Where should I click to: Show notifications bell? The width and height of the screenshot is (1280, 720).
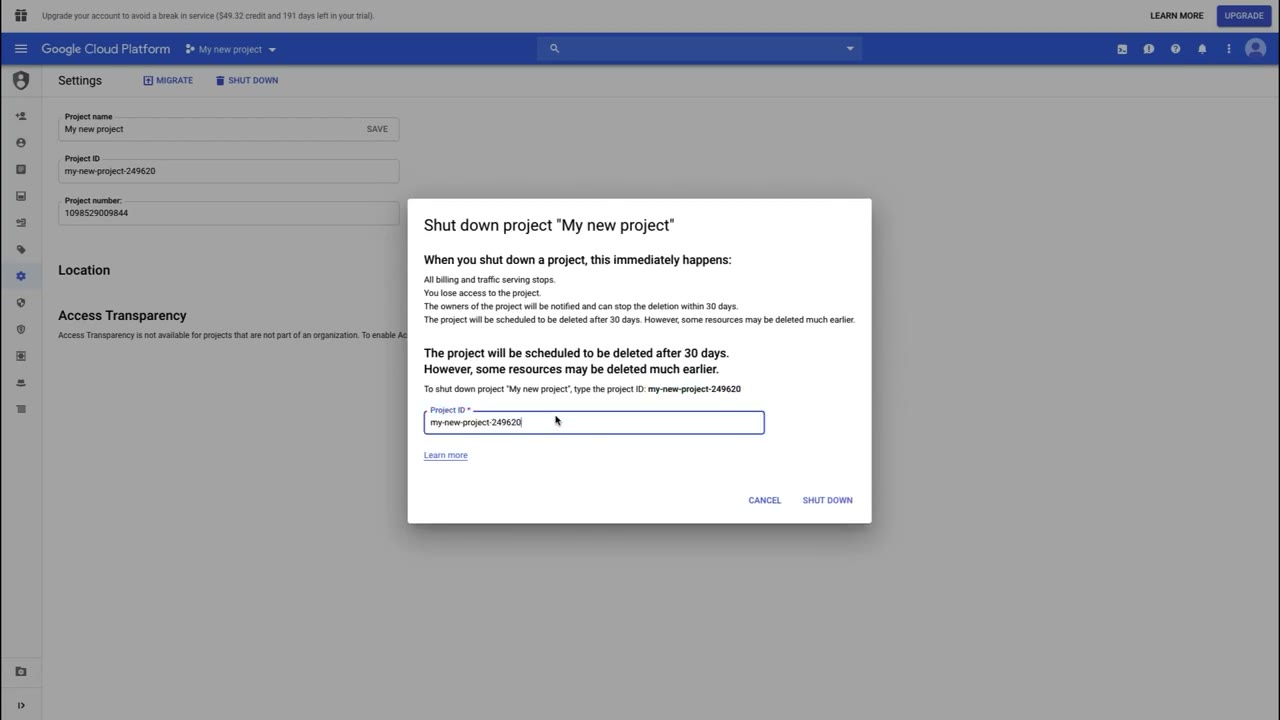pos(1202,49)
